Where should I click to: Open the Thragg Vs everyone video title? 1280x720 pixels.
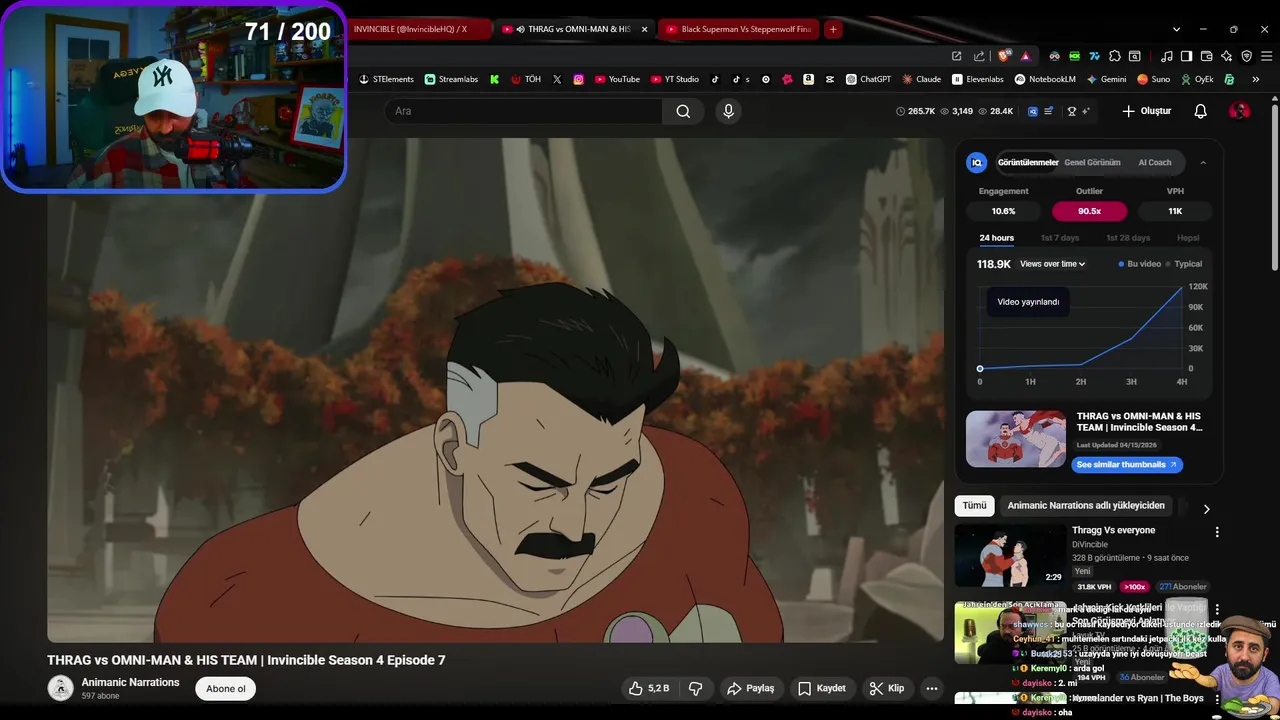1113,530
